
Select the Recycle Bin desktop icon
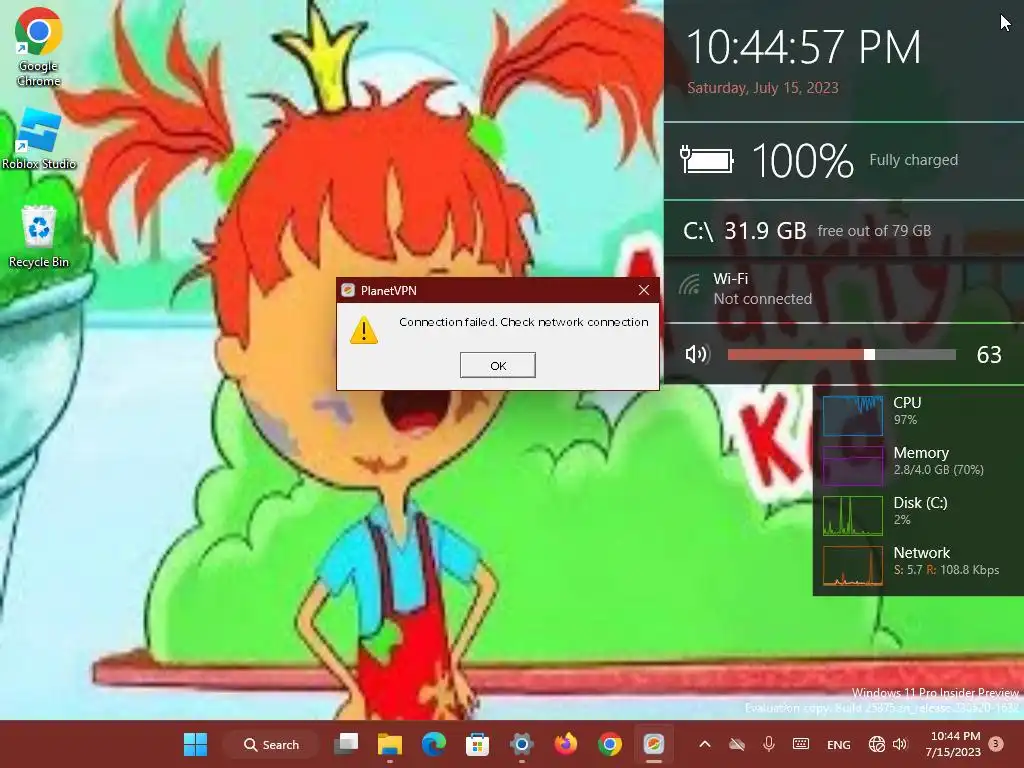(39, 236)
